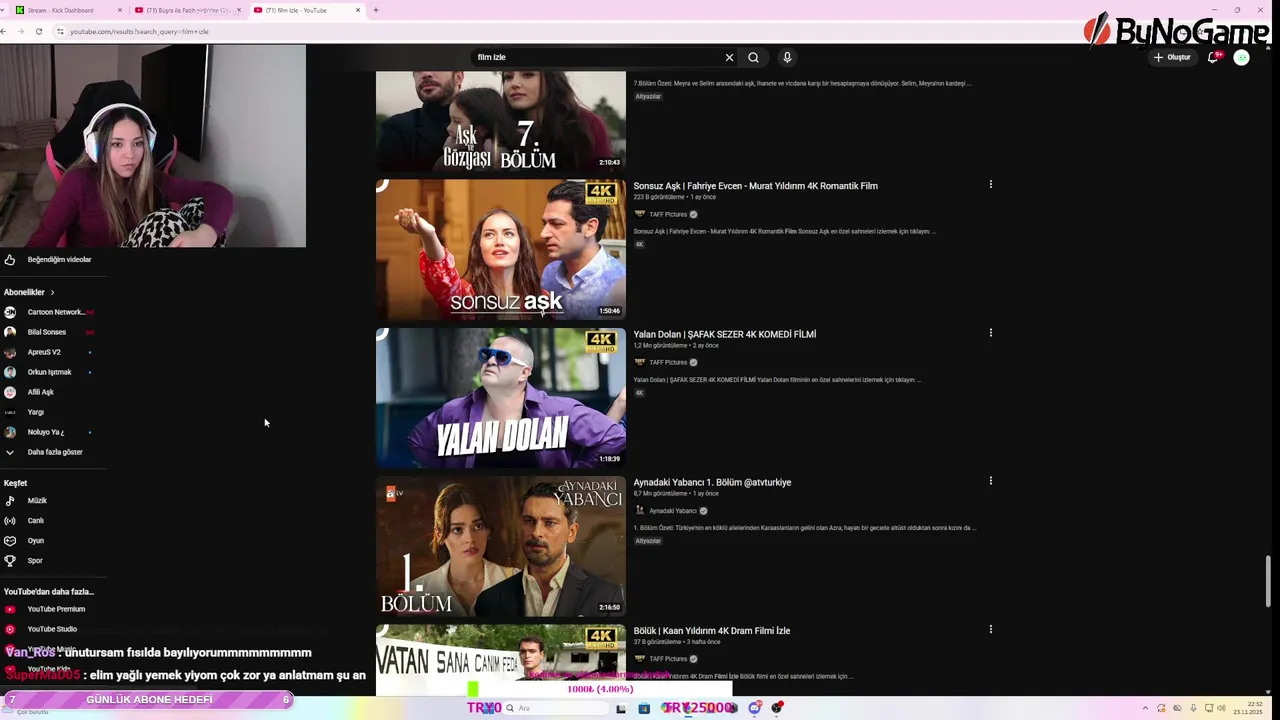
Task: Open taskbar clock and date
Action: pos(1247,708)
